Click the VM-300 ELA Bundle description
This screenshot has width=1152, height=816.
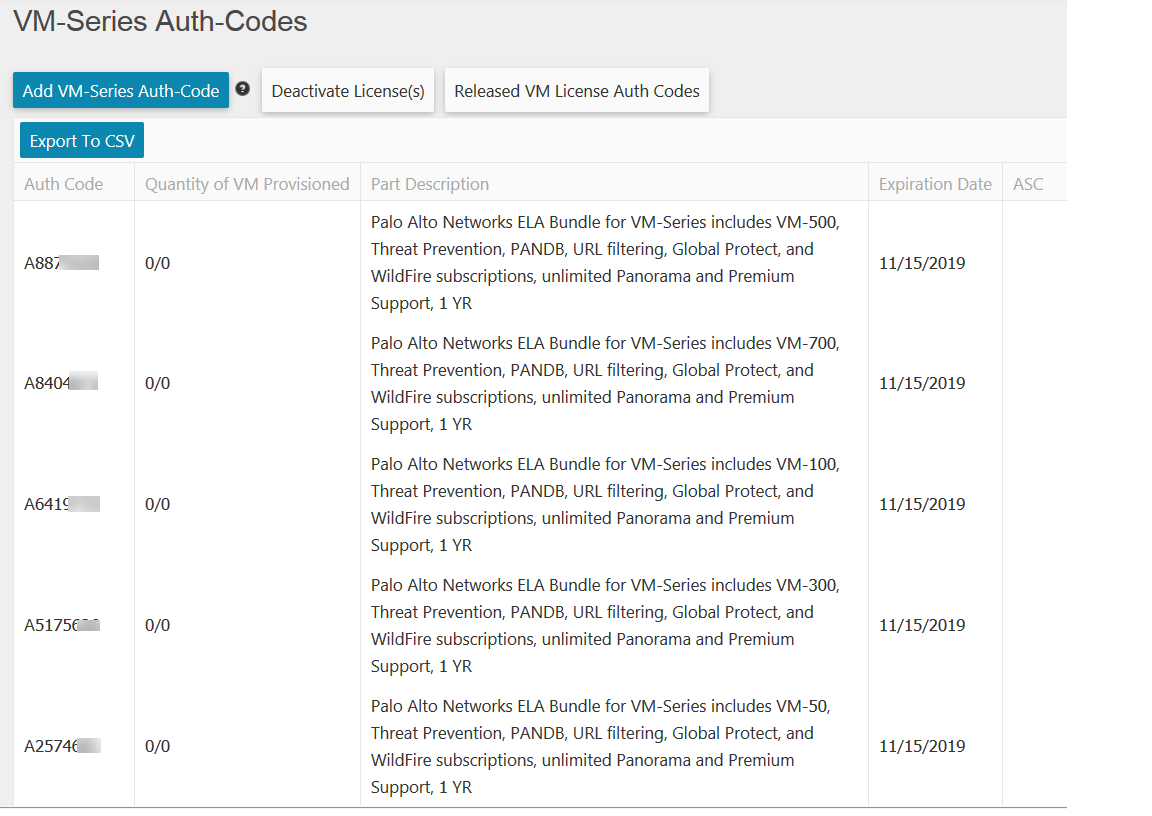pos(605,625)
